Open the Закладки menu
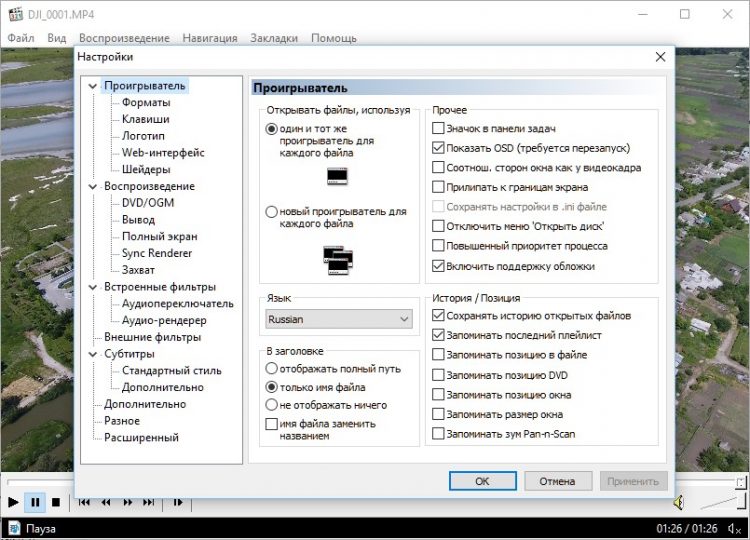Viewport: 750px width, 540px height. click(274, 38)
